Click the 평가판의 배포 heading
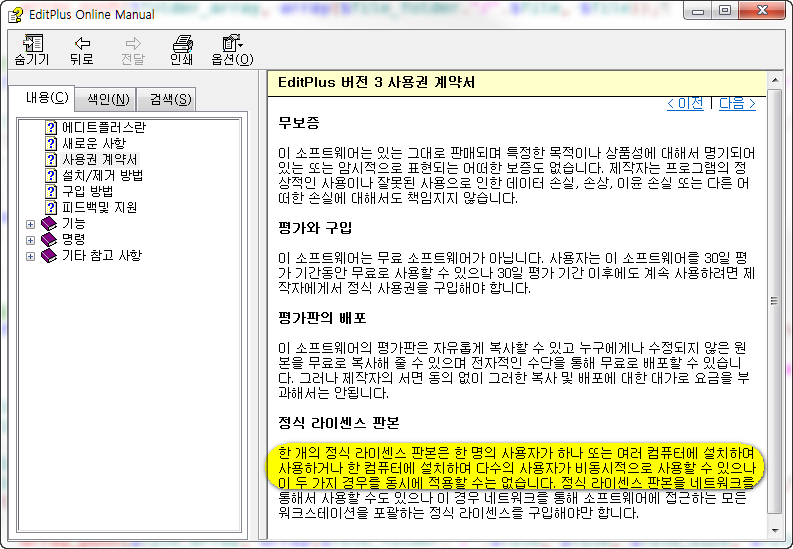This screenshot has width=793, height=549. coord(322,318)
